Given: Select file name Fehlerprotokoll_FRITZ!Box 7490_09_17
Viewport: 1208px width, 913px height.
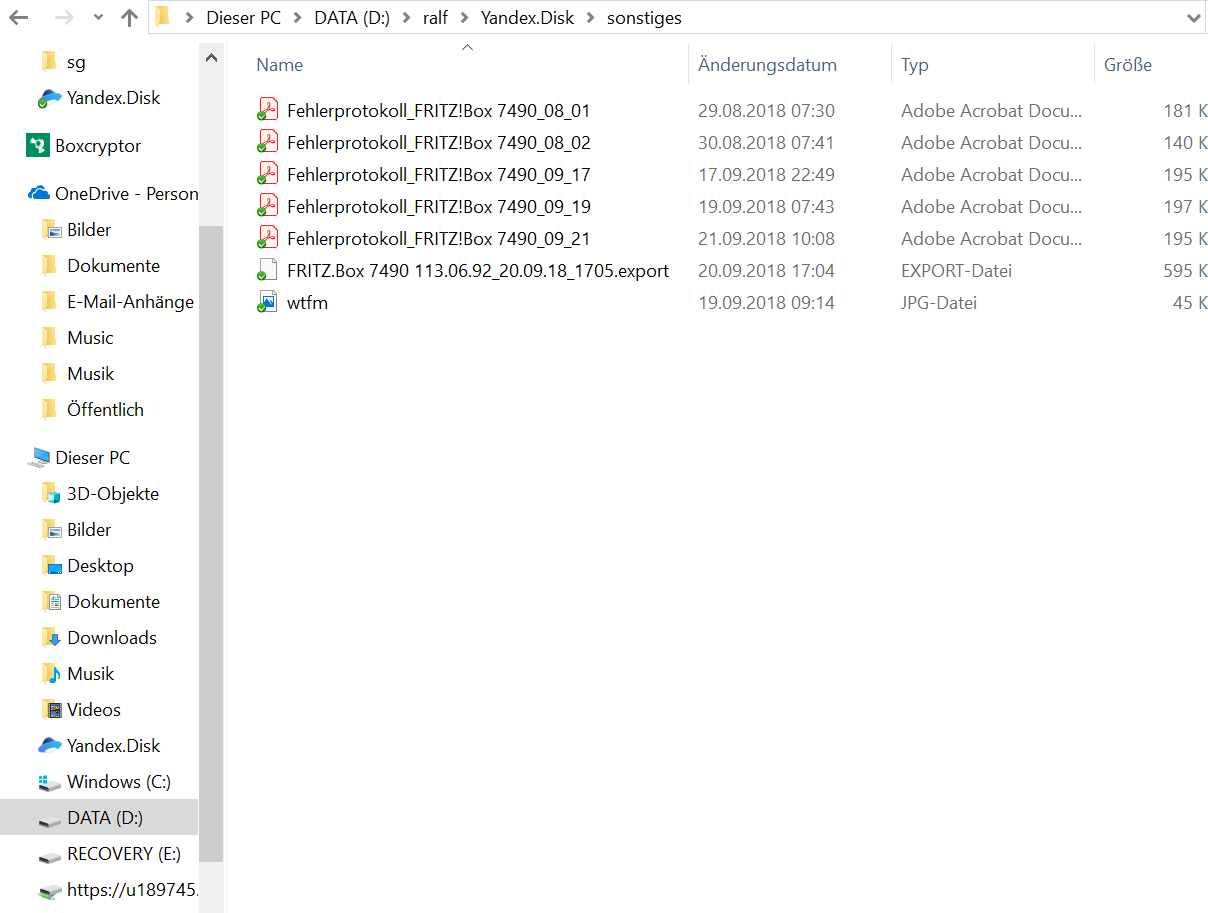Looking at the screenshot, I should (x=438, y=175).
